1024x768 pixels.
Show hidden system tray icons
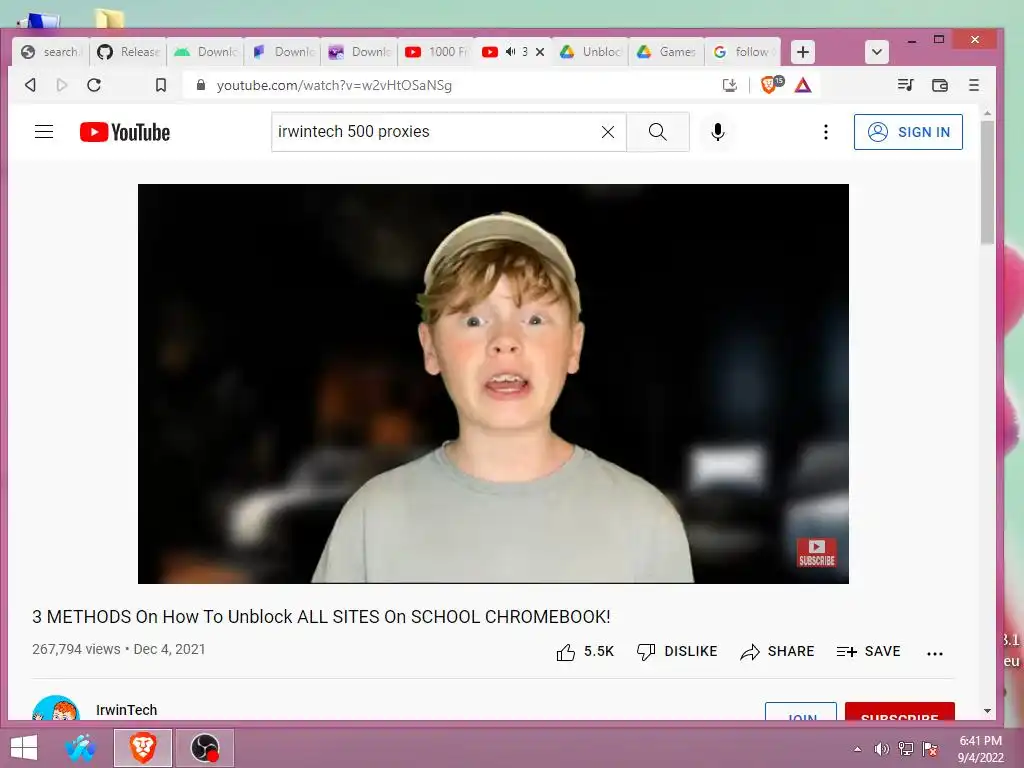click(x=857, y=749)
